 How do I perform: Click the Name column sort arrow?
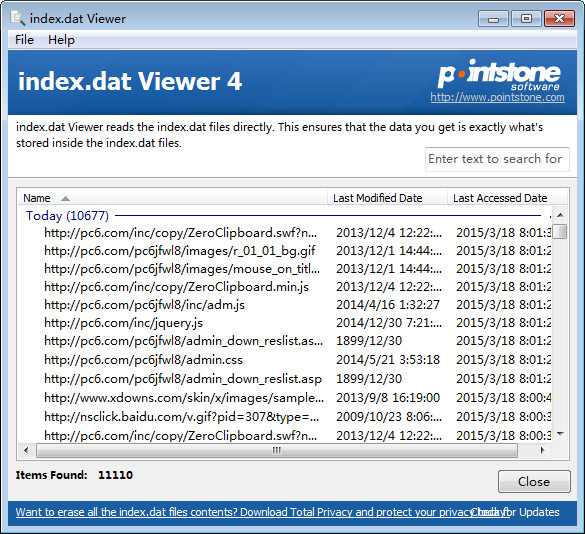65,199
